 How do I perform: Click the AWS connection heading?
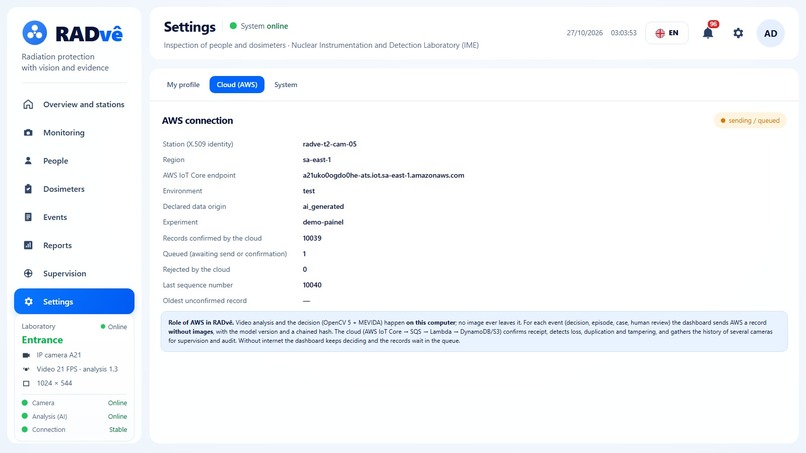[197, 120]
